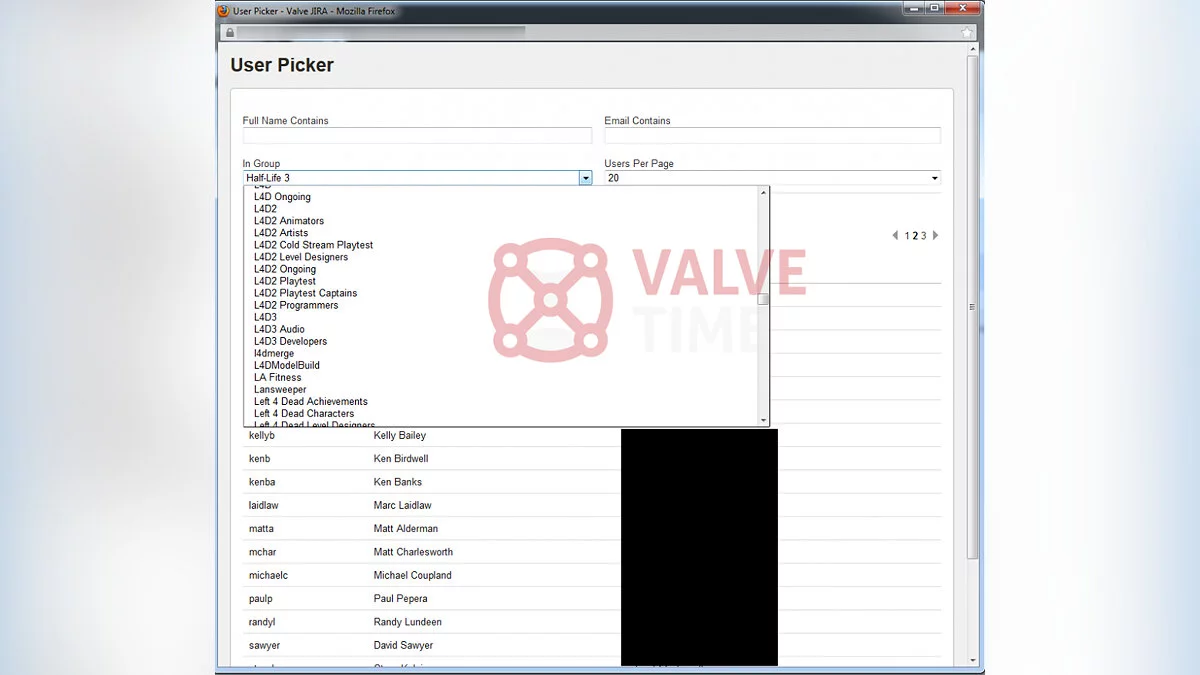This screenshot has width=1200, height=675.
Task: Click username matta
Action: pyautogui.click(x=261, y=529)
